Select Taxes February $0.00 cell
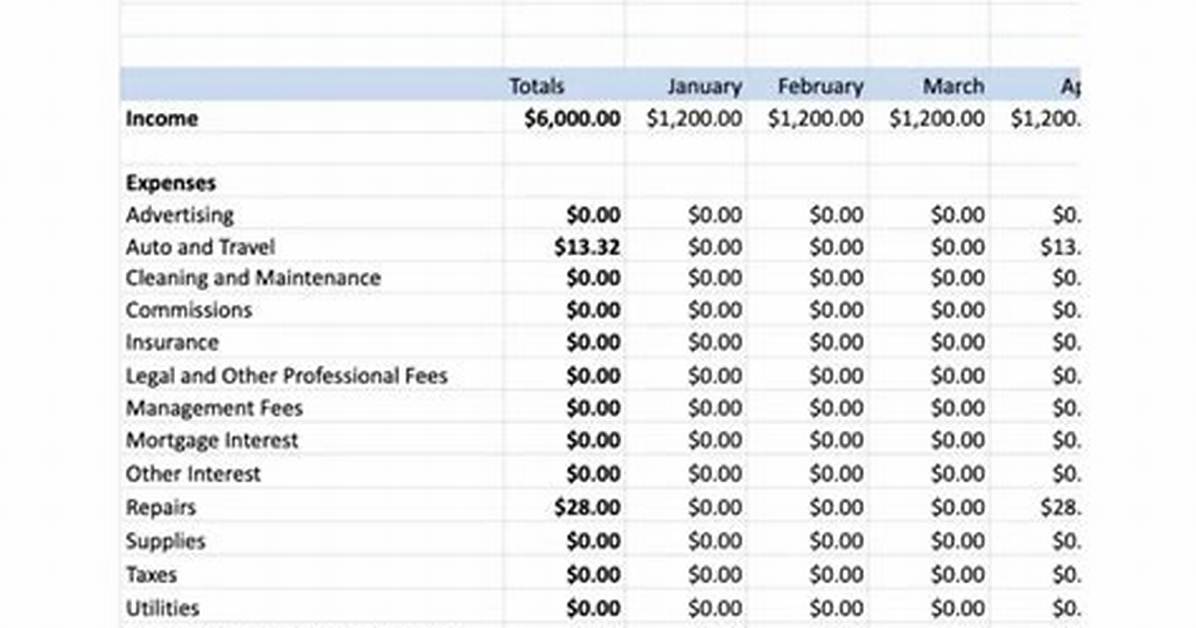 click(x=836, y=575)
